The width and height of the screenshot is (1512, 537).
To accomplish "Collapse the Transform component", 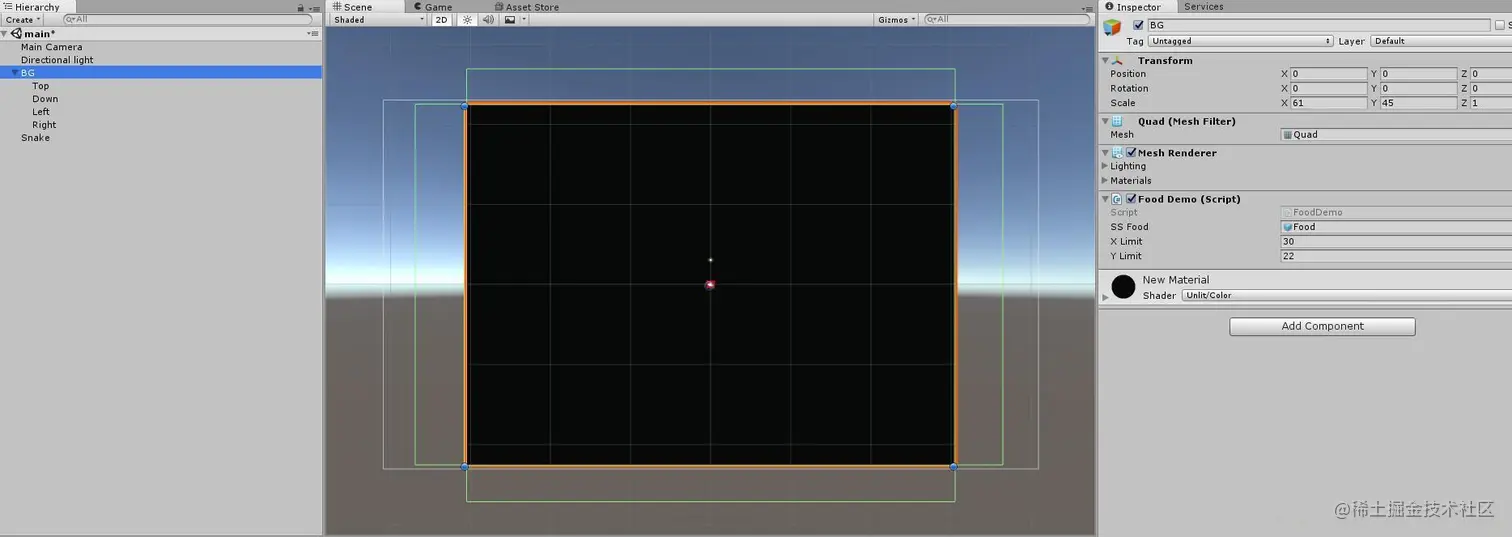I will [1106, 61].
